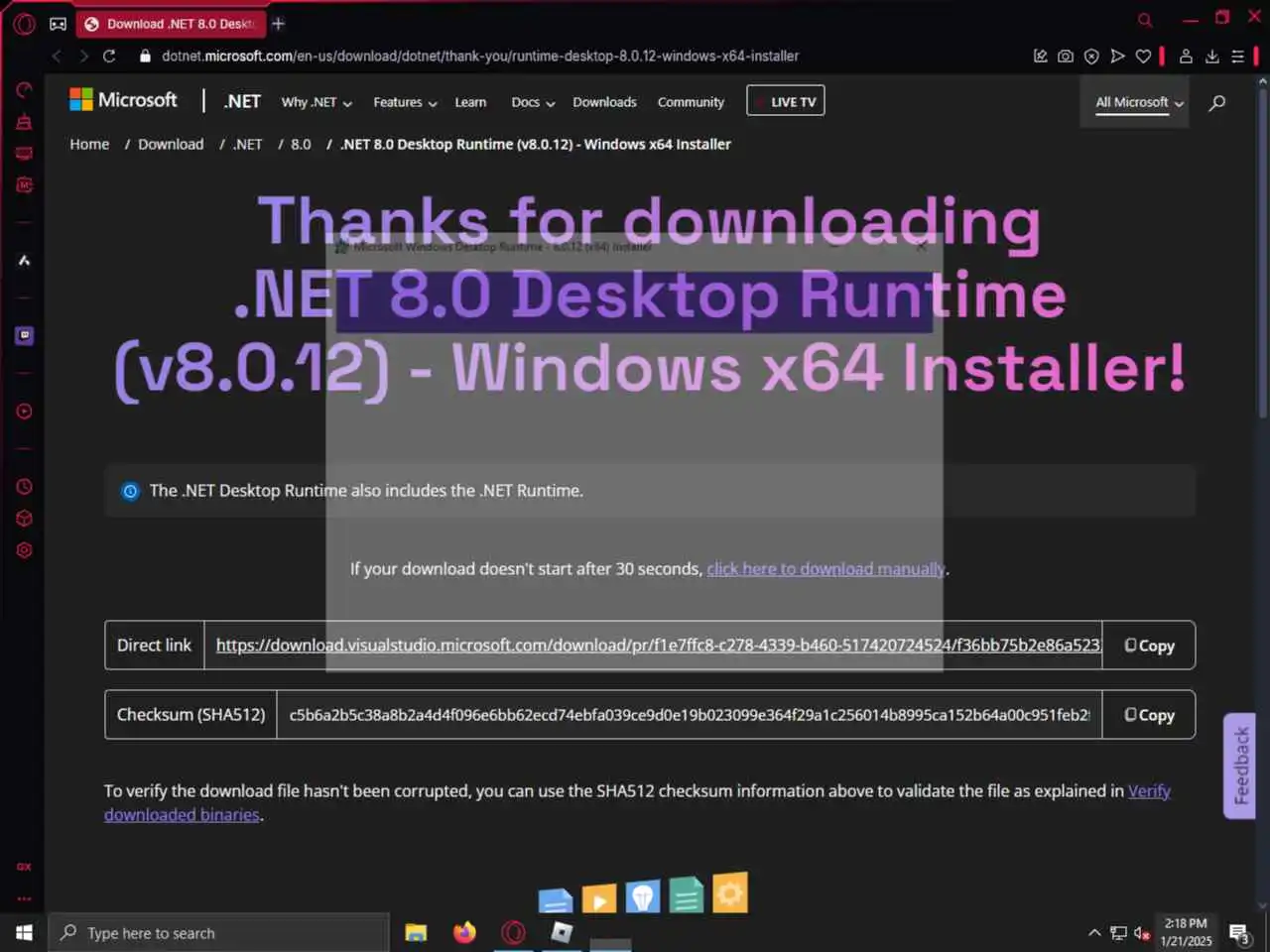The image size is (1270, 952).
Task: Open a new tab with plus button
Action: (279, 24)
